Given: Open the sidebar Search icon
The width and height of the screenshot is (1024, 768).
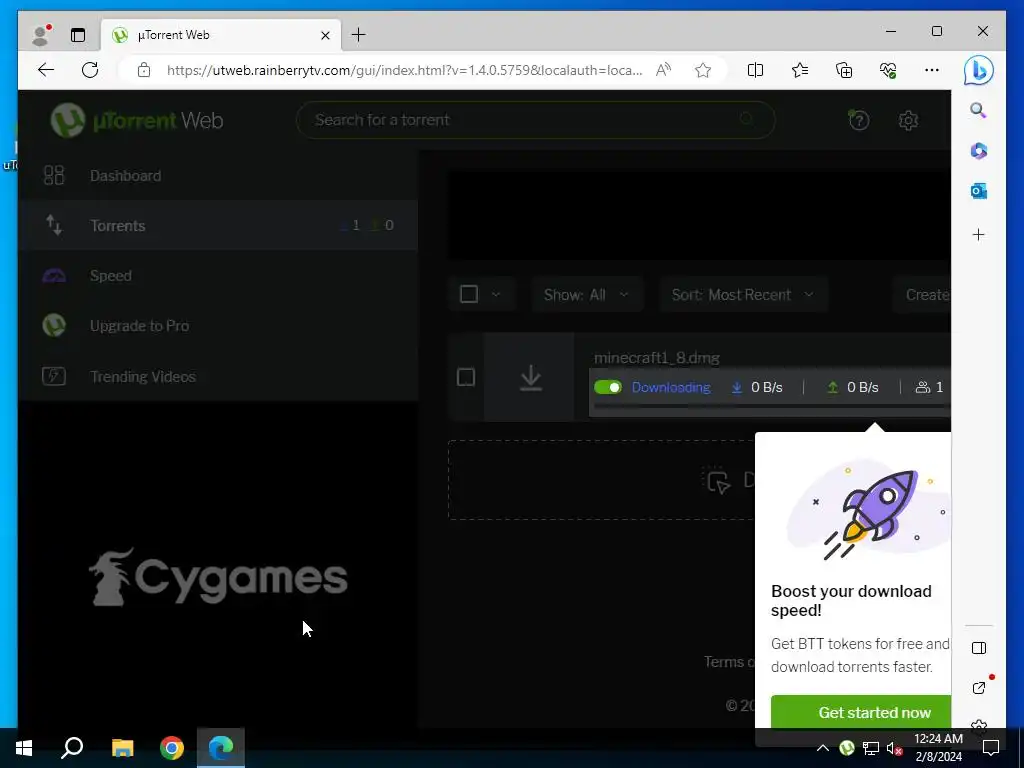Looking at the screenshot, I should tap(978, 110).
